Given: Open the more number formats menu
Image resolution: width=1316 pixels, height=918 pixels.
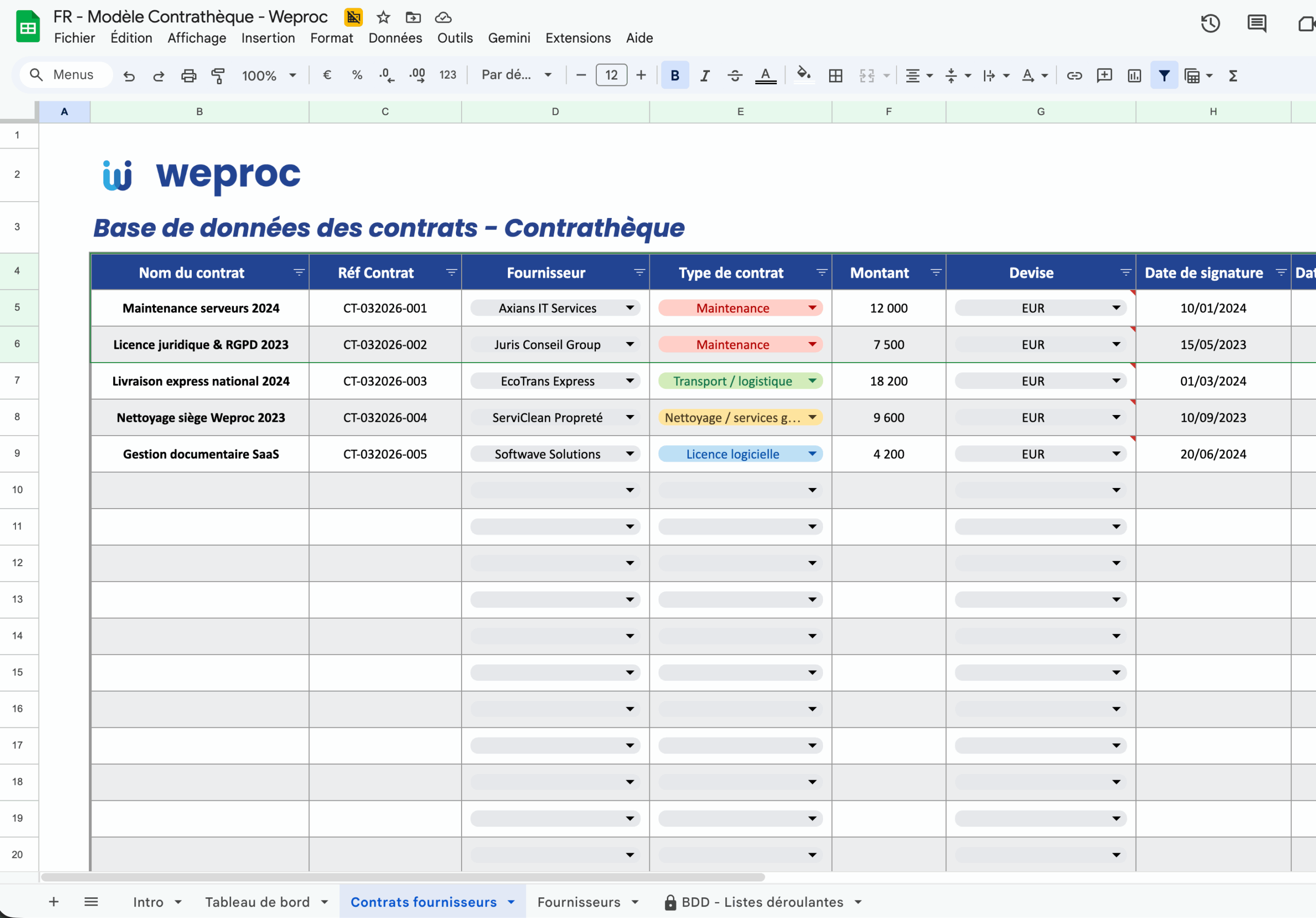Looking at the screenshot, I should tap(448, 75).
